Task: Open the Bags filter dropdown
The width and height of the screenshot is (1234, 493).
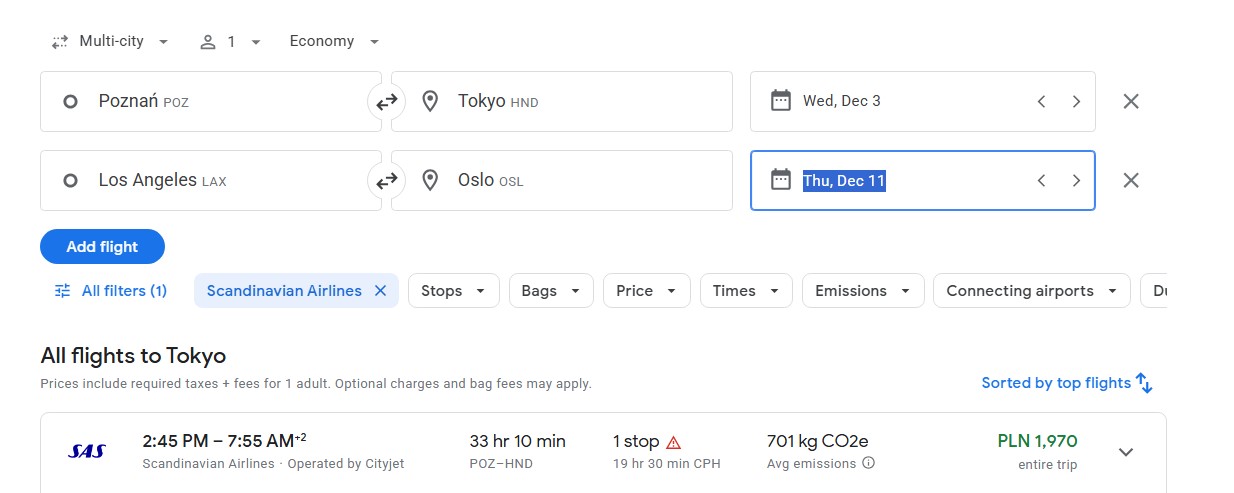Action: tap(551, 291)
